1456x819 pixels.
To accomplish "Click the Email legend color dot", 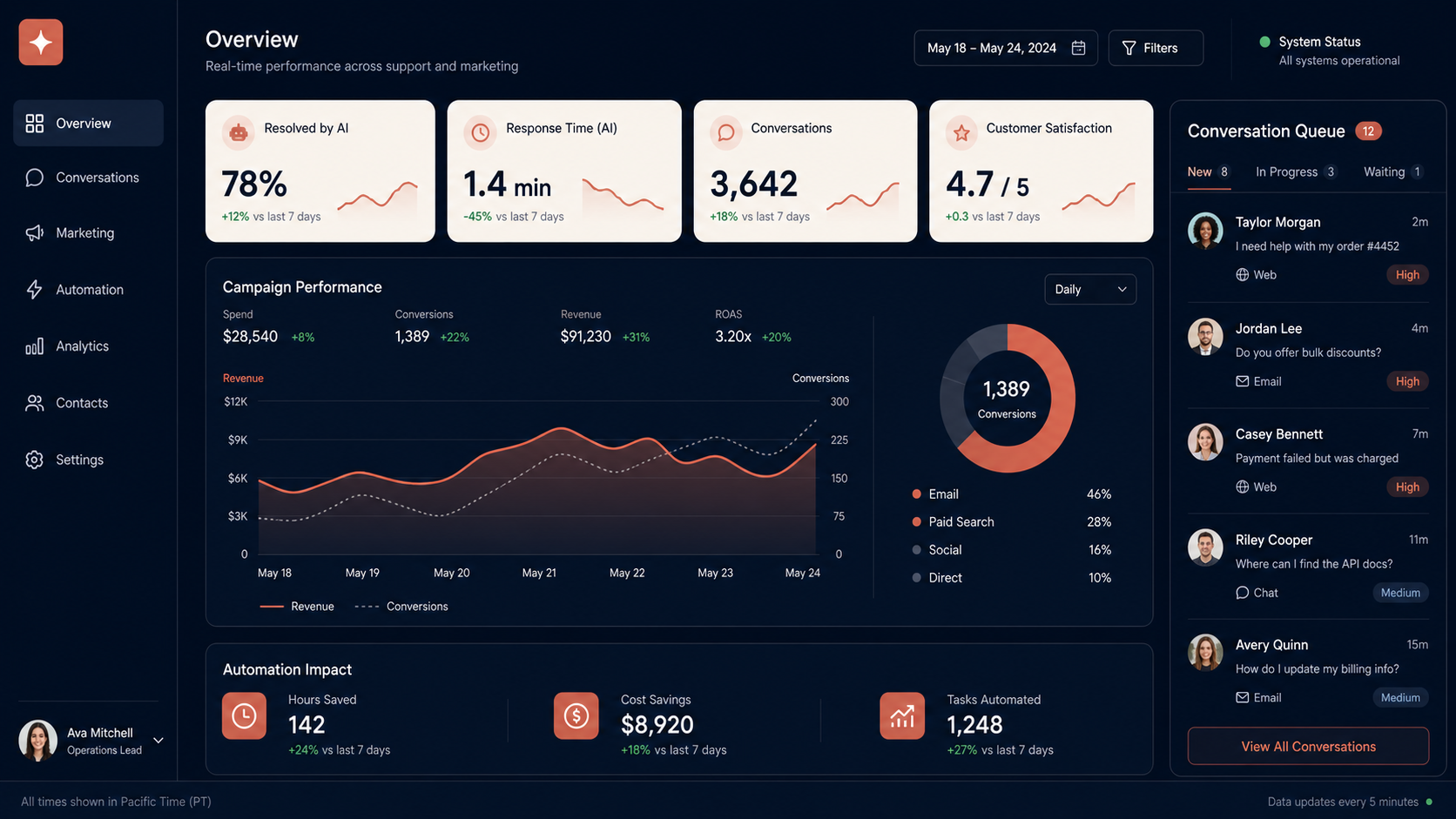I will (x=916, y=494).
